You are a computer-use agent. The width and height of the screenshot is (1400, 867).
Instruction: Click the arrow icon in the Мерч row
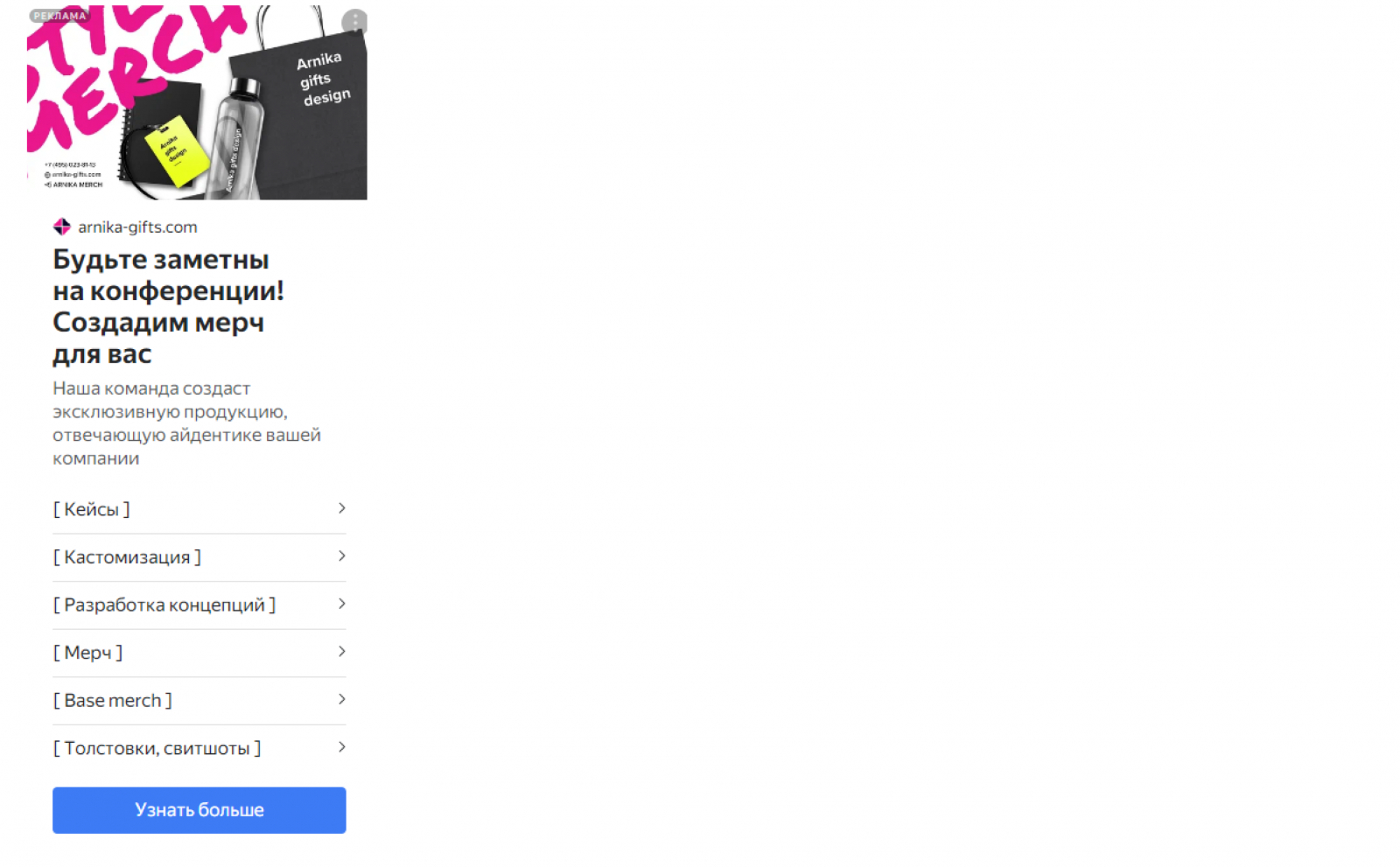341,652
